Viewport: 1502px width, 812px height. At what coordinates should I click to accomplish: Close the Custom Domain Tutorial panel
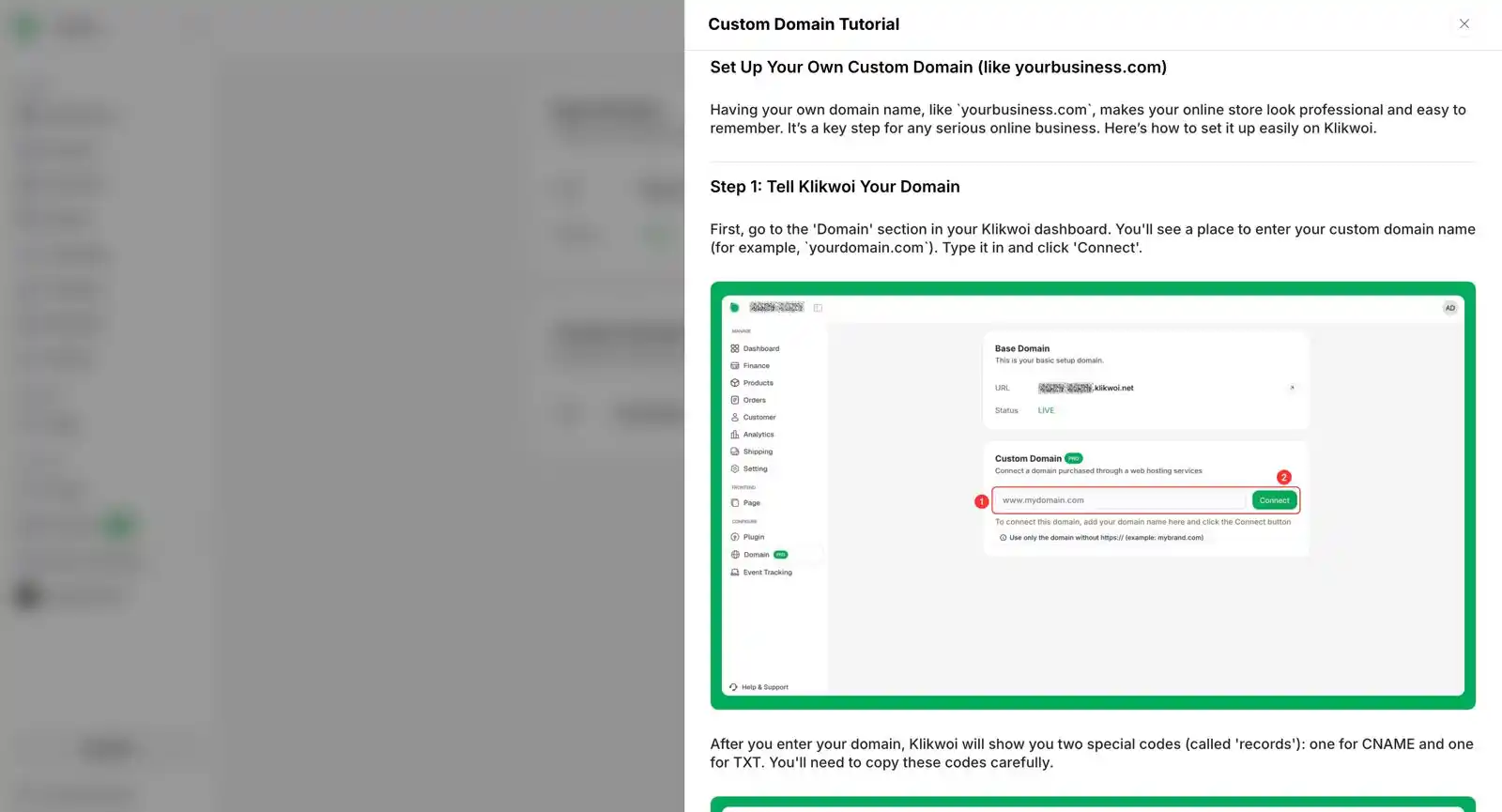[1464, 24]
